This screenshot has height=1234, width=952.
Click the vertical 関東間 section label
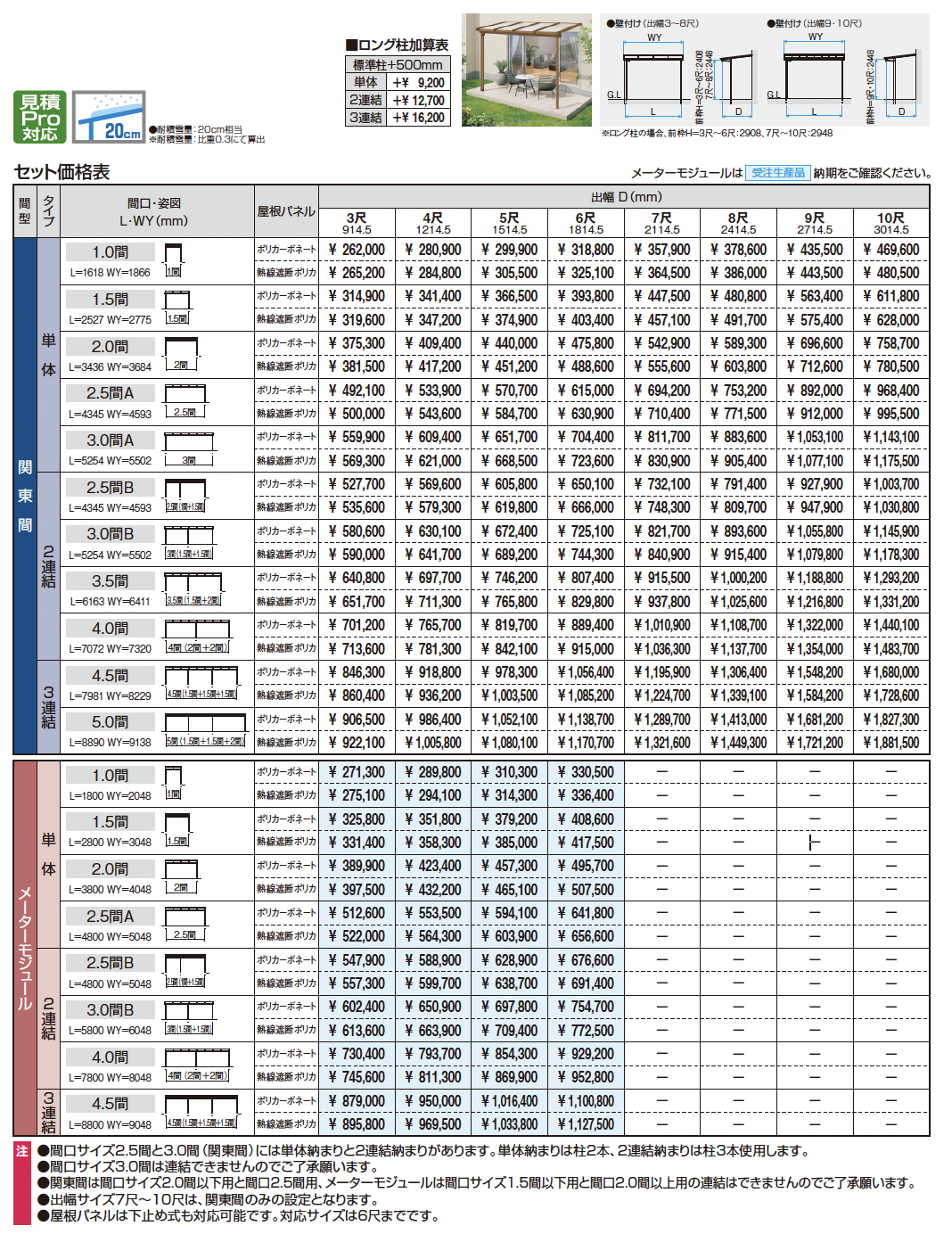point(25,496)
